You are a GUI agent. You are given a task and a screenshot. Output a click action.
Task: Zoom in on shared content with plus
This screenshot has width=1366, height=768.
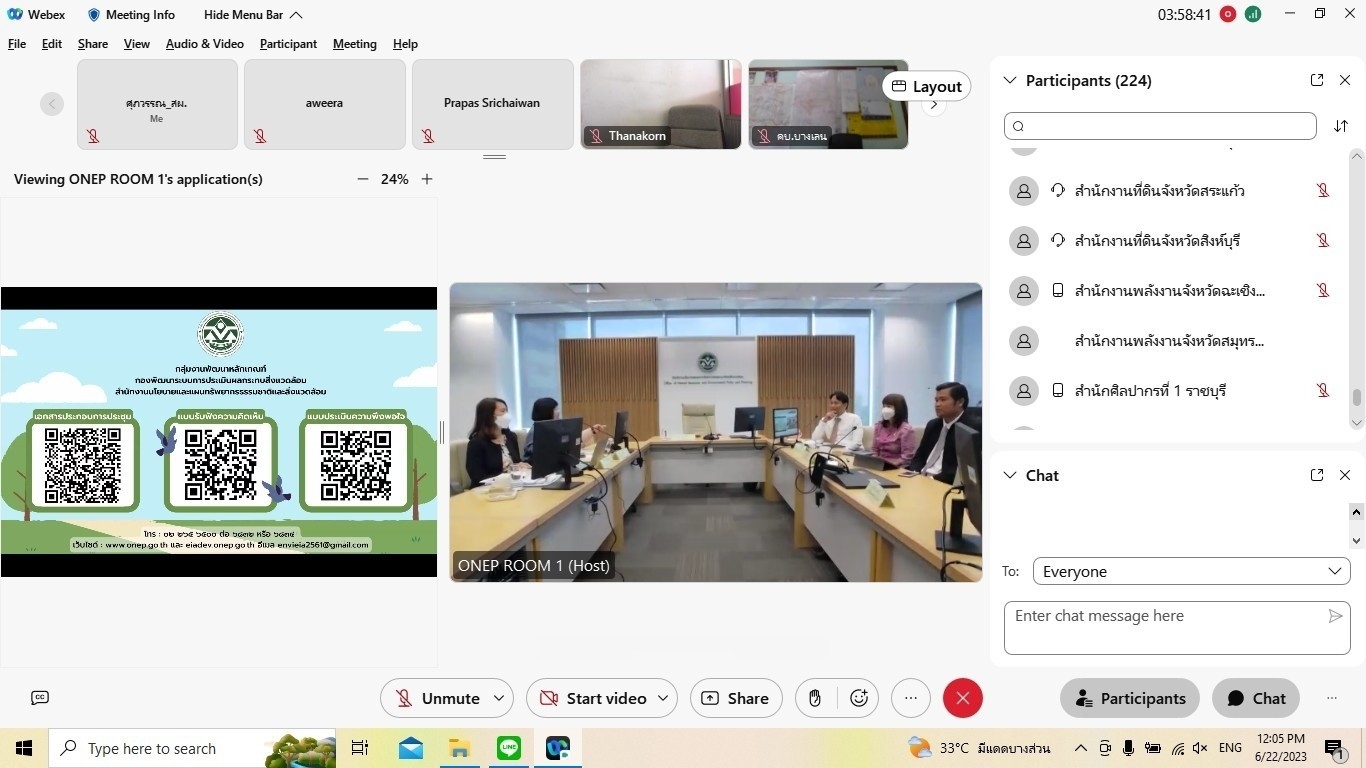tap(427, 179)
